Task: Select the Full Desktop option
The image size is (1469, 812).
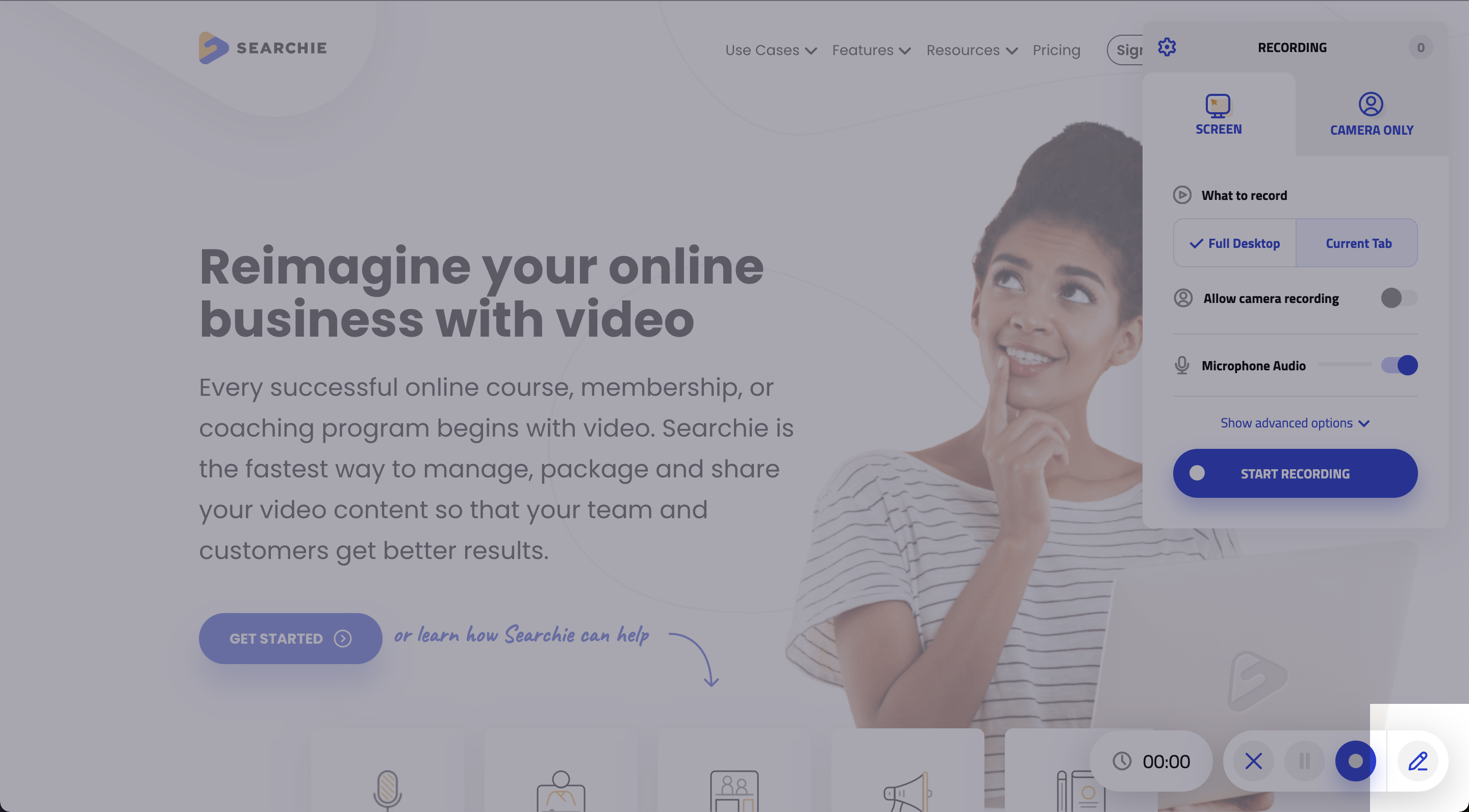Action: click(1234, 243)
